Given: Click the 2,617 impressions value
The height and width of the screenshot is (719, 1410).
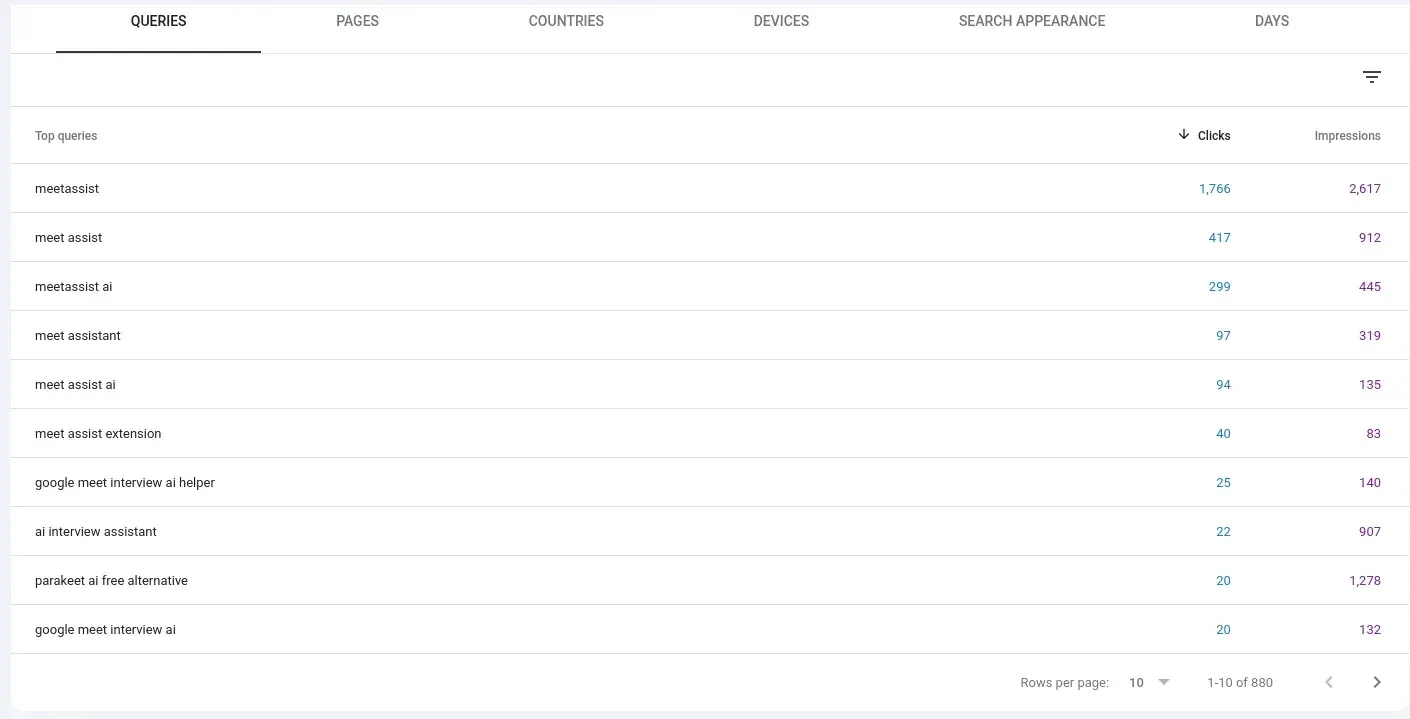Looking at the screenshot, I should 1364,188.
